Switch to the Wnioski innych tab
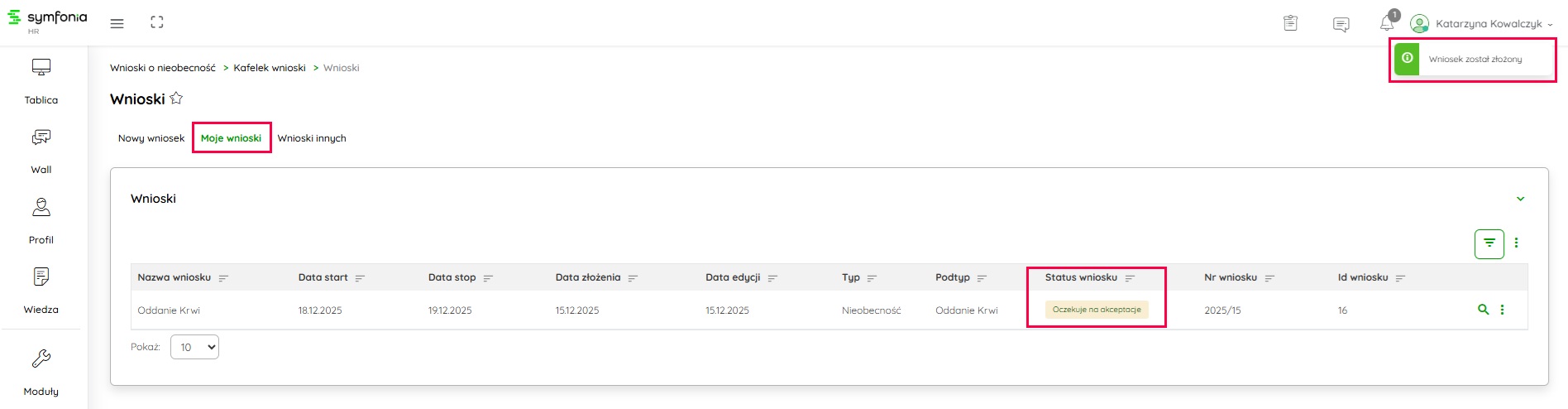The height and width of the screenshot is (409, 1568). [x=312, y=138]
